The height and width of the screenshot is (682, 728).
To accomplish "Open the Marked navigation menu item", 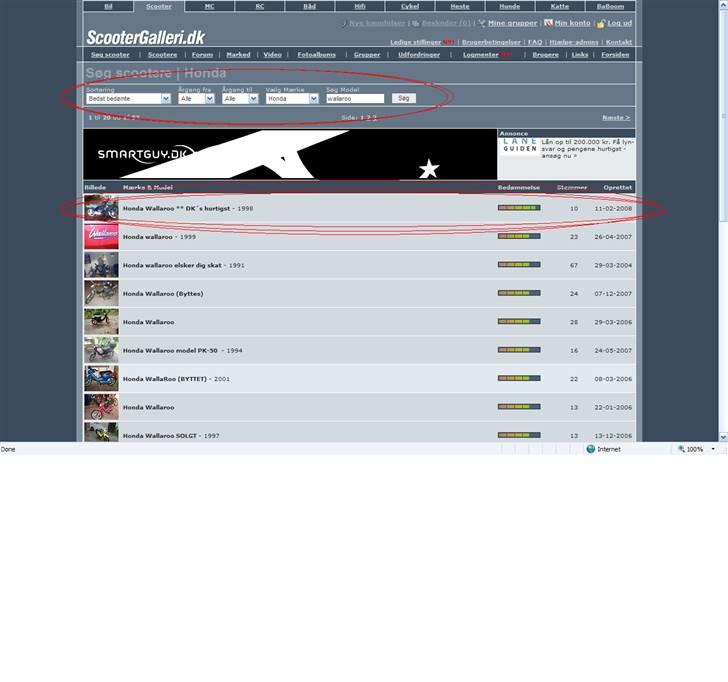I will (x=238, y=55).
